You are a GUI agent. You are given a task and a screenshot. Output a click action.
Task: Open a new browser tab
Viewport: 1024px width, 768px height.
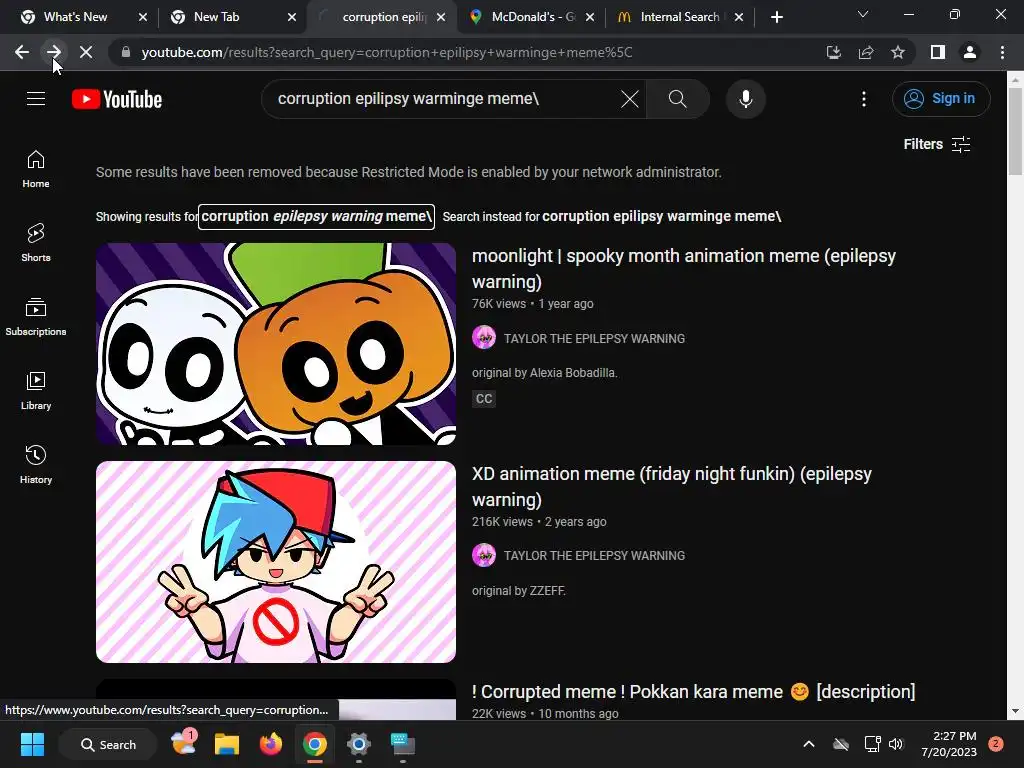776,18
